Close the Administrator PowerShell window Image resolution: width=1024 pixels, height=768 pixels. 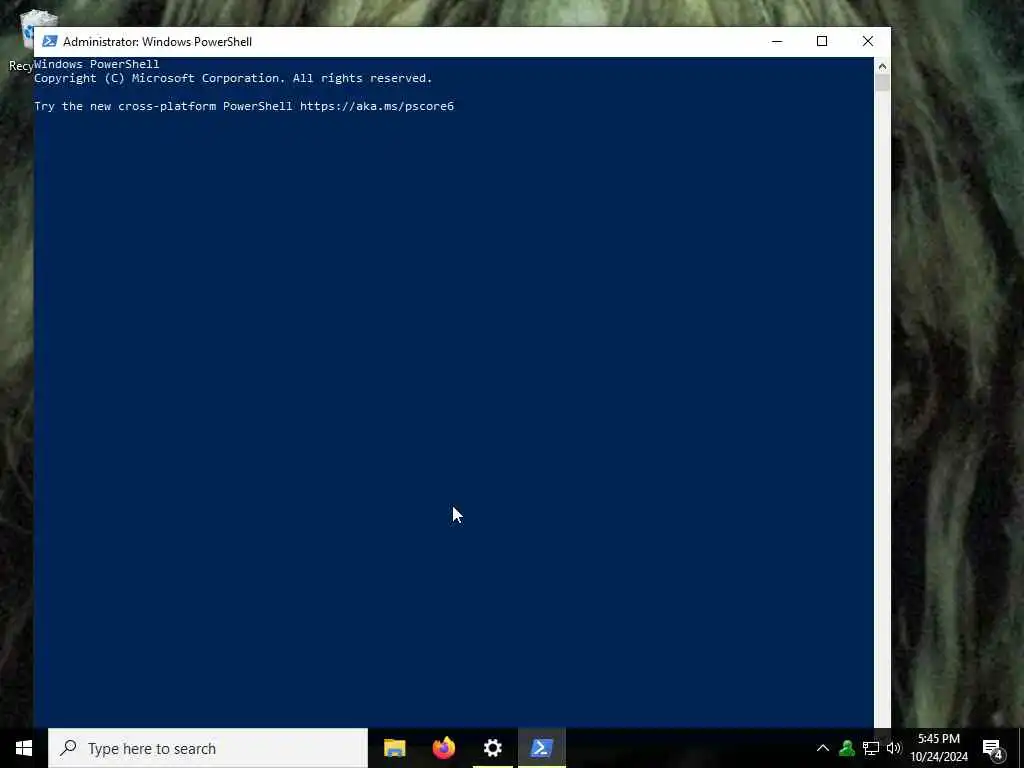pos(867,41)
